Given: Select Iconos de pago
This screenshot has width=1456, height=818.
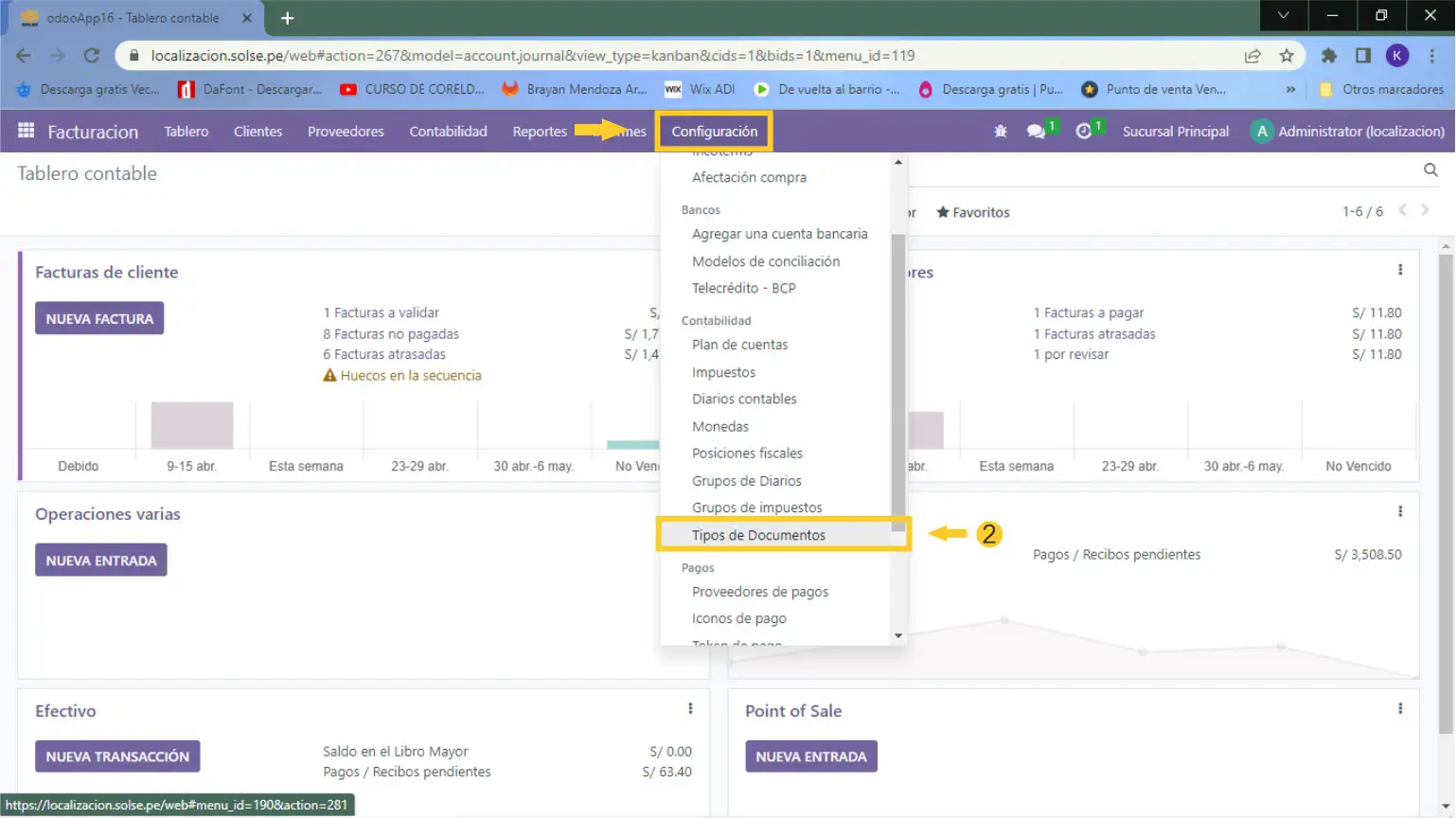Looking at the screenshot, I should [739, 618].
